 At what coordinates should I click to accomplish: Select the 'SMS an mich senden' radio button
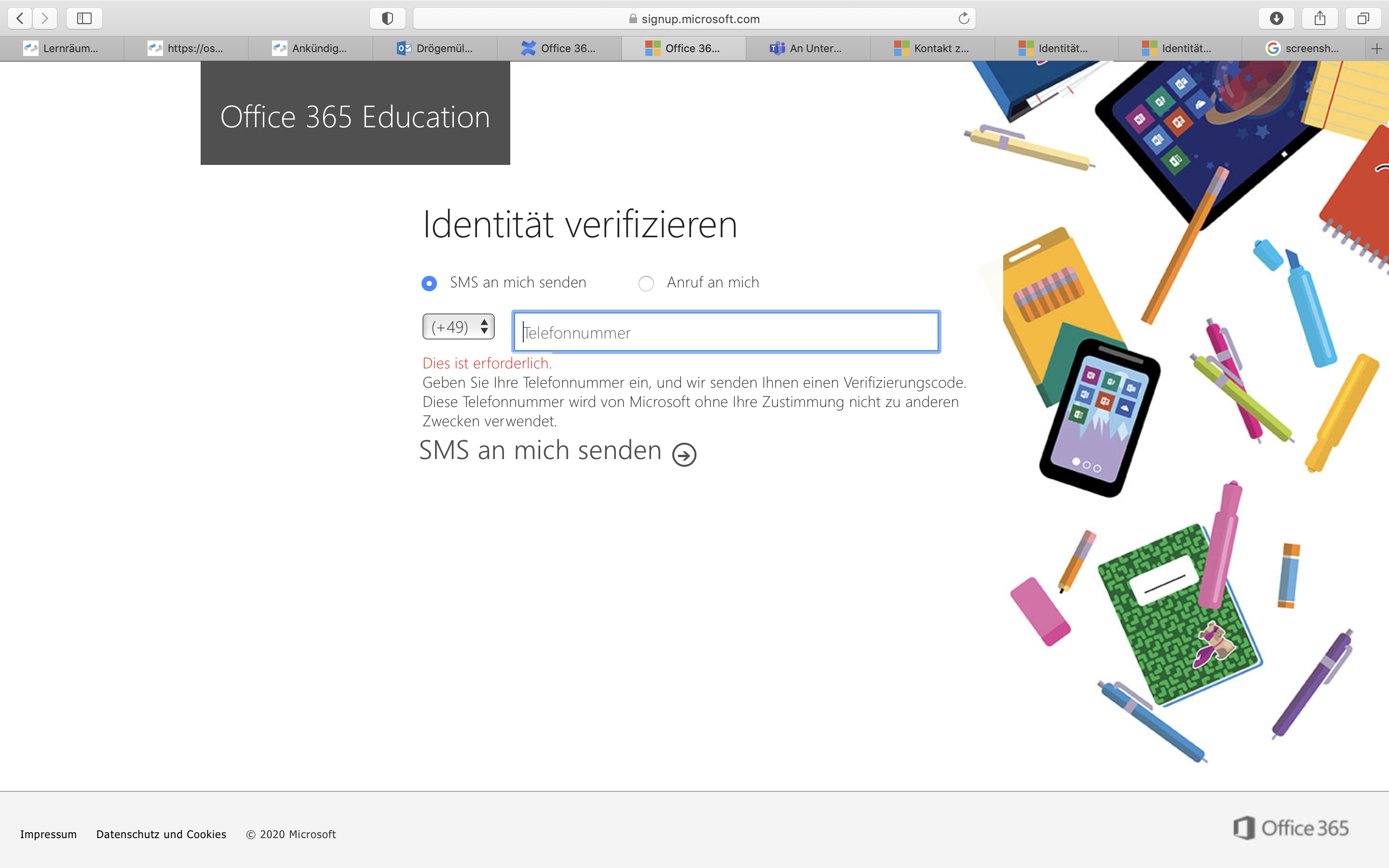429,283
